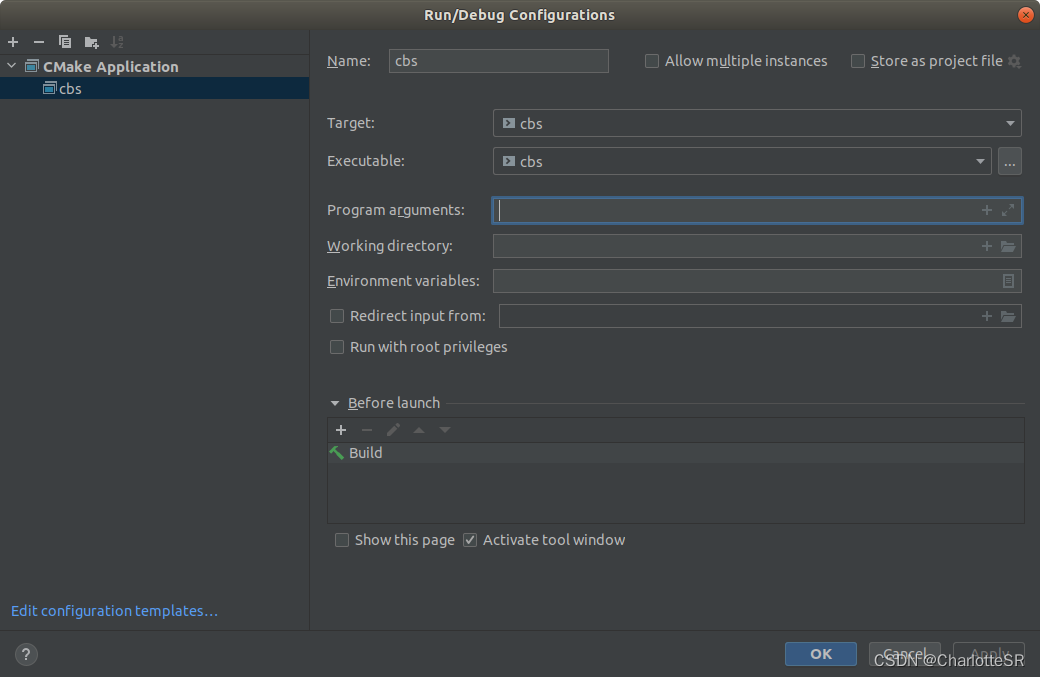The height and width of the screenshot is (677, 1040).
Task: Collapse the CMake Application tree node
Action: click(x=11, y=66)
